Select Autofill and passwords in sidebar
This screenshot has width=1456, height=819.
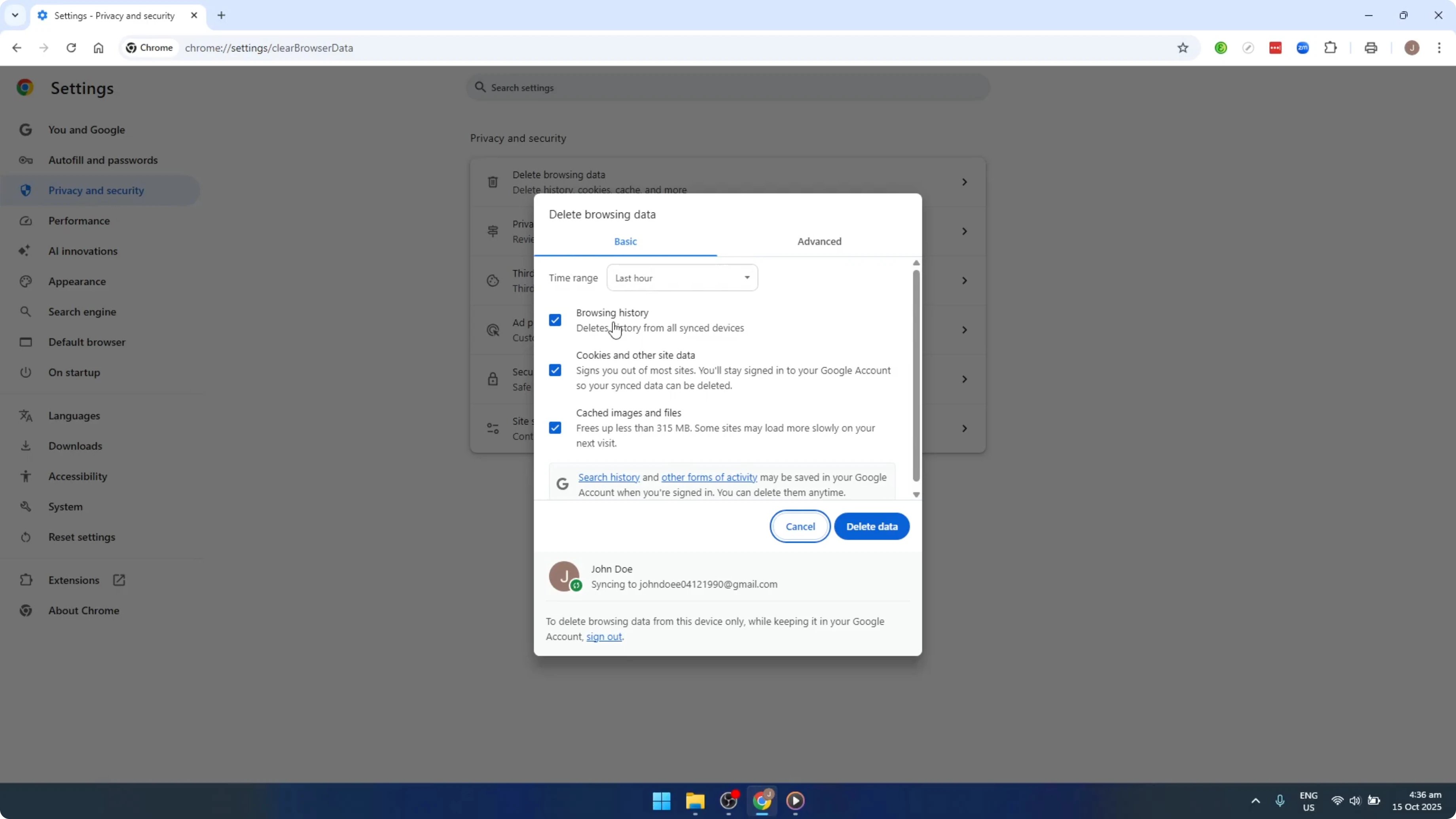(x=103, y=160)
